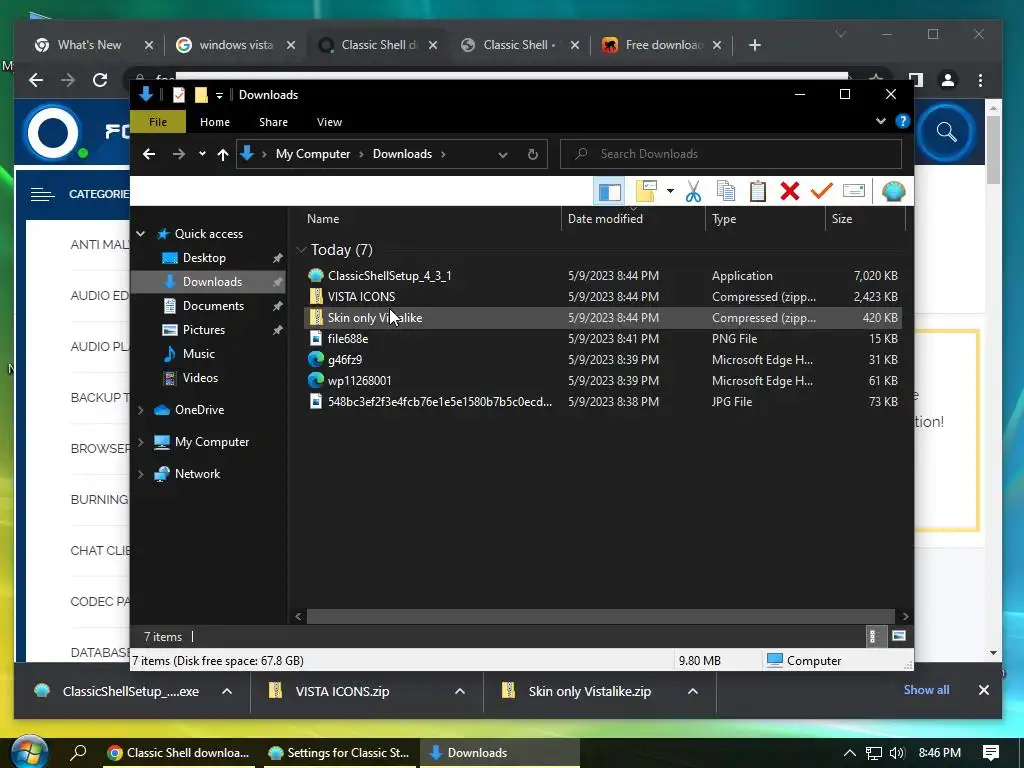This screenshot has width=1024, height=768.
Task: Go back in Explorer navigation
Action: (x=149, y=154)
